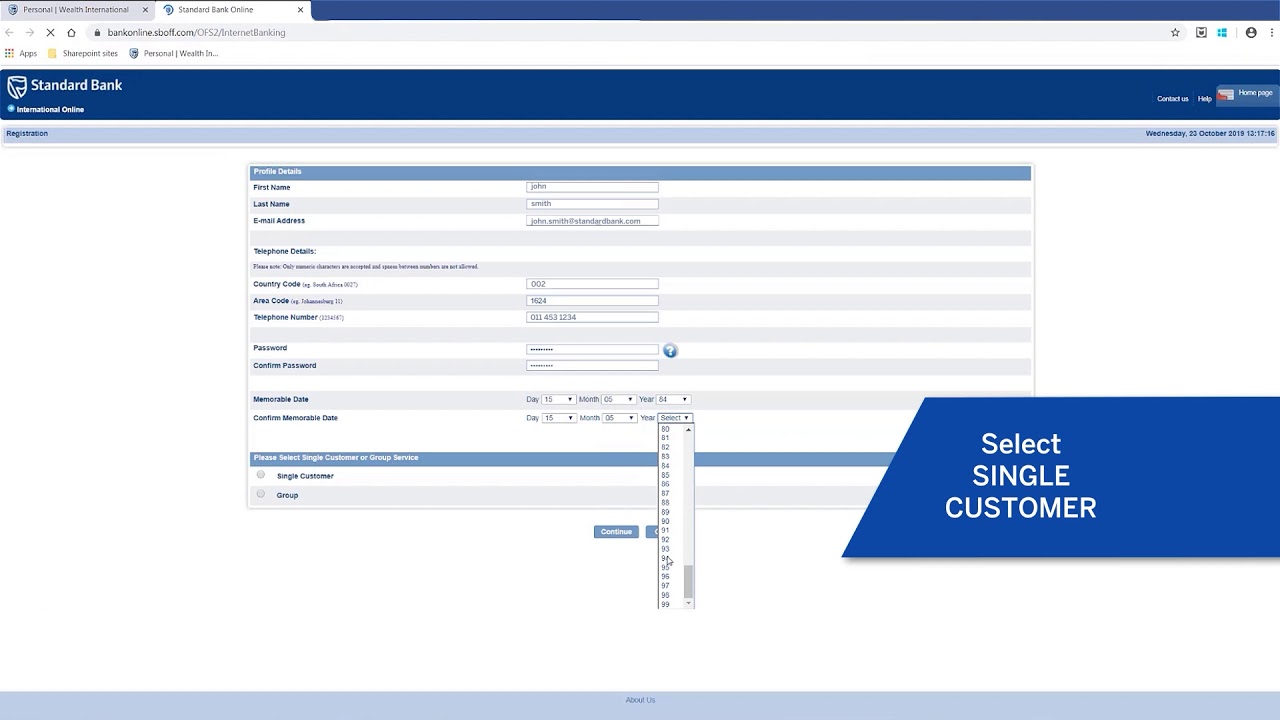Viewport: 1280px width, 720px height.
Task: Click the Country Code input field
Action: 592,284
